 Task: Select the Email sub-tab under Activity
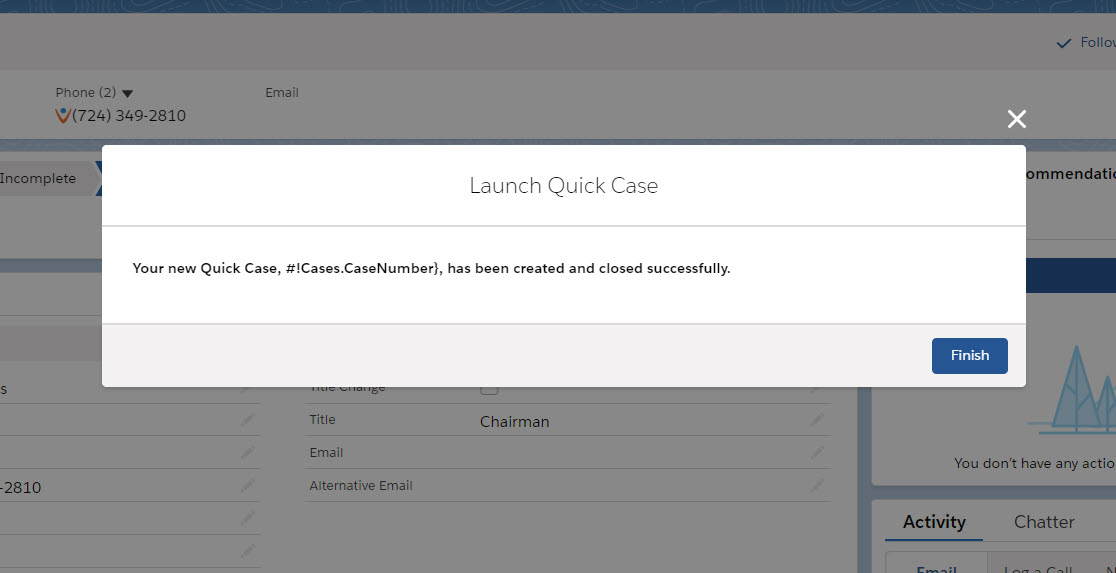pyautogui.click(x=937, y=568)
